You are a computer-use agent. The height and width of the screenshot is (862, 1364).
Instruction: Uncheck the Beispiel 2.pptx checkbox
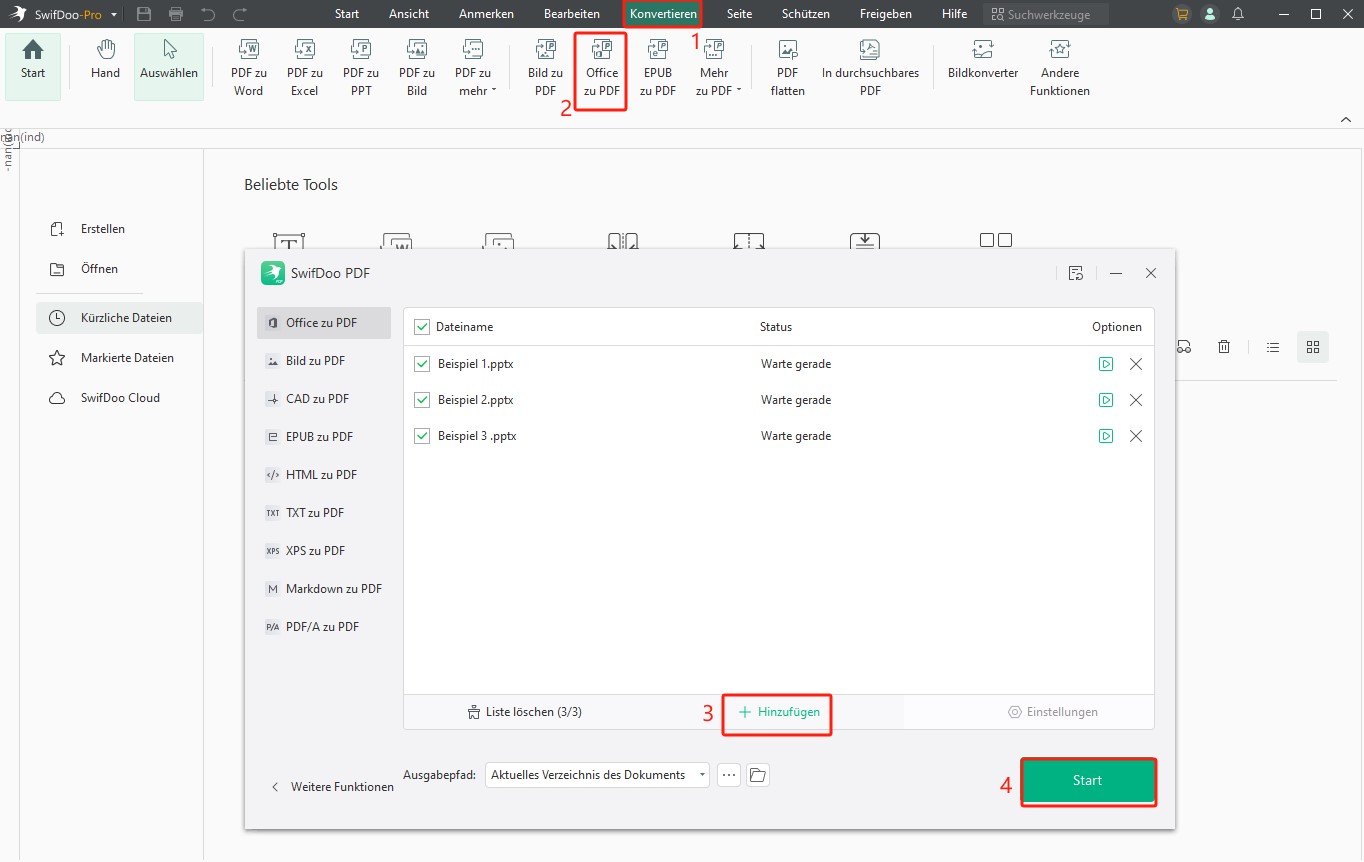(422, 400)
